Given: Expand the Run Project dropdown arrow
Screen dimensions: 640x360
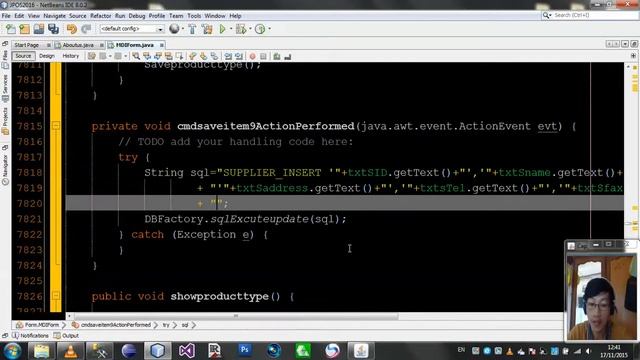Looking at the screenshot, I should tap(231, 29).
